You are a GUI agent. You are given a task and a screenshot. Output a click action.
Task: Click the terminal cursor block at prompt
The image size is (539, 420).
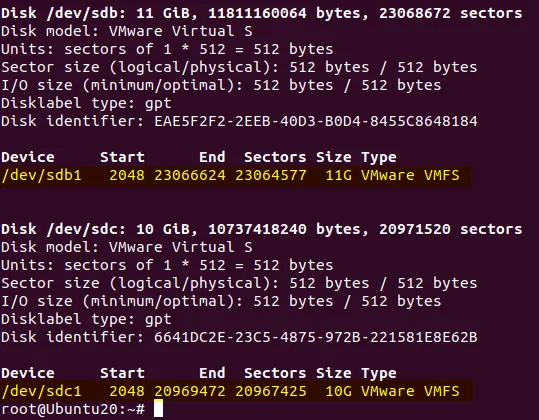tap(158, 408)
